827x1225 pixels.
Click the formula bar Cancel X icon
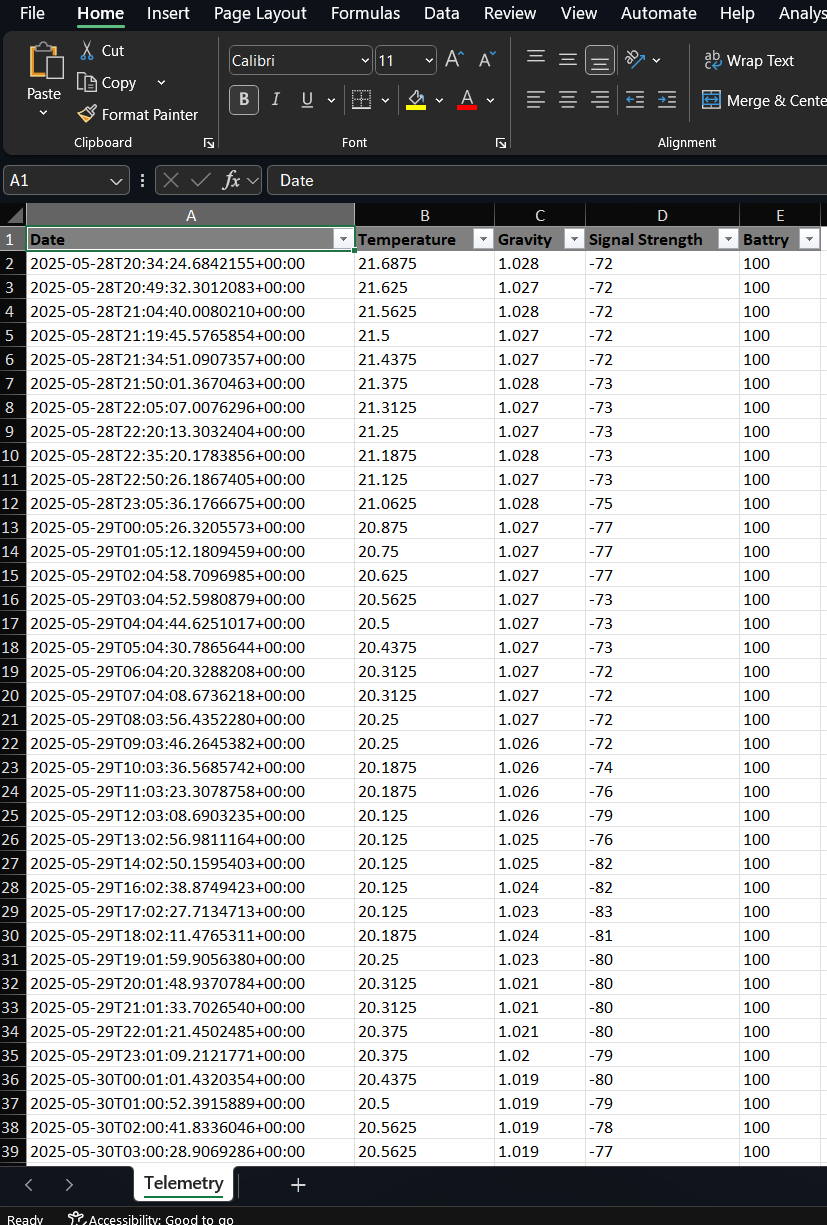pos(171,180)
